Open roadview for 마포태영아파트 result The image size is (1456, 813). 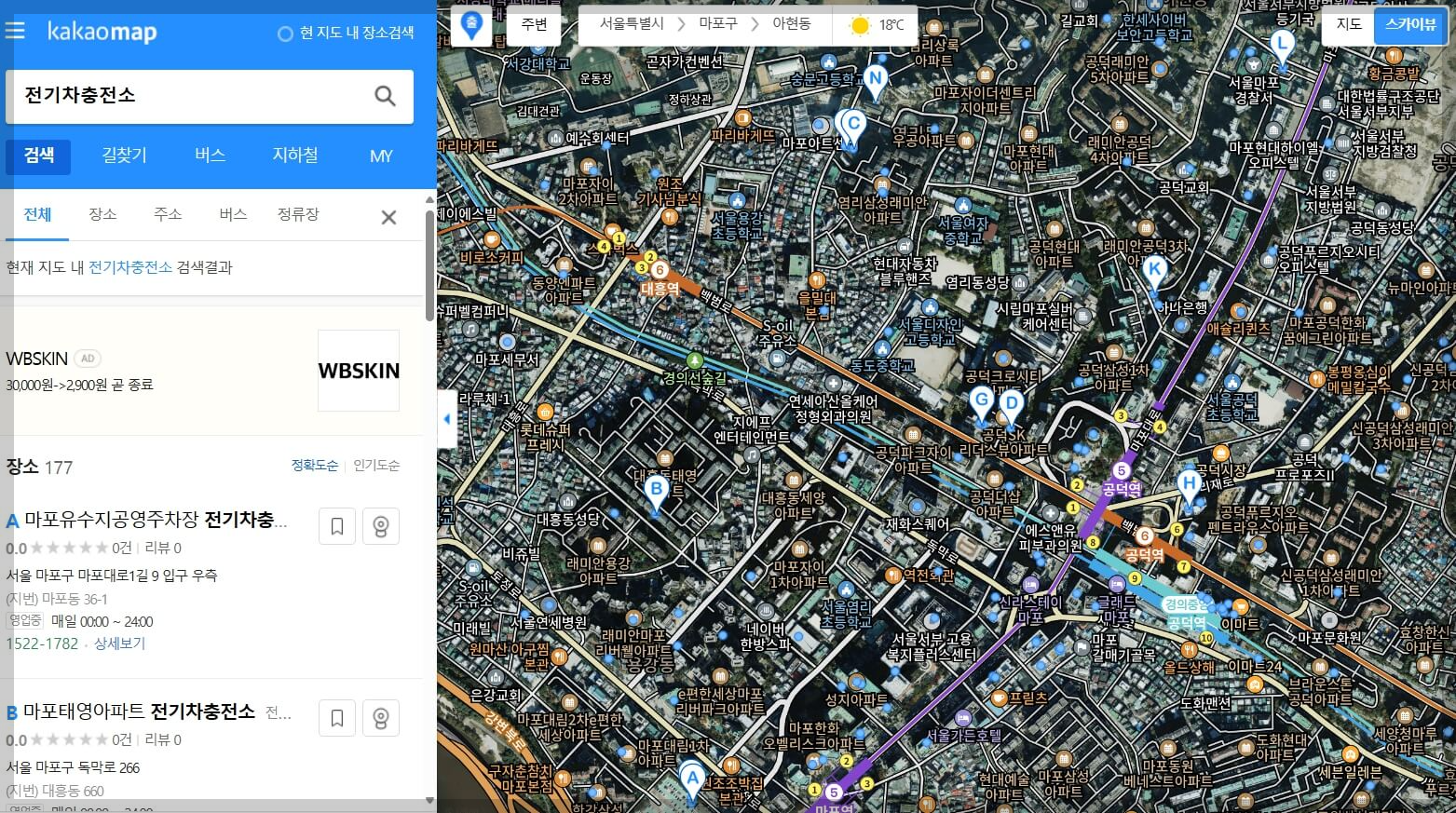click(381, 718)
